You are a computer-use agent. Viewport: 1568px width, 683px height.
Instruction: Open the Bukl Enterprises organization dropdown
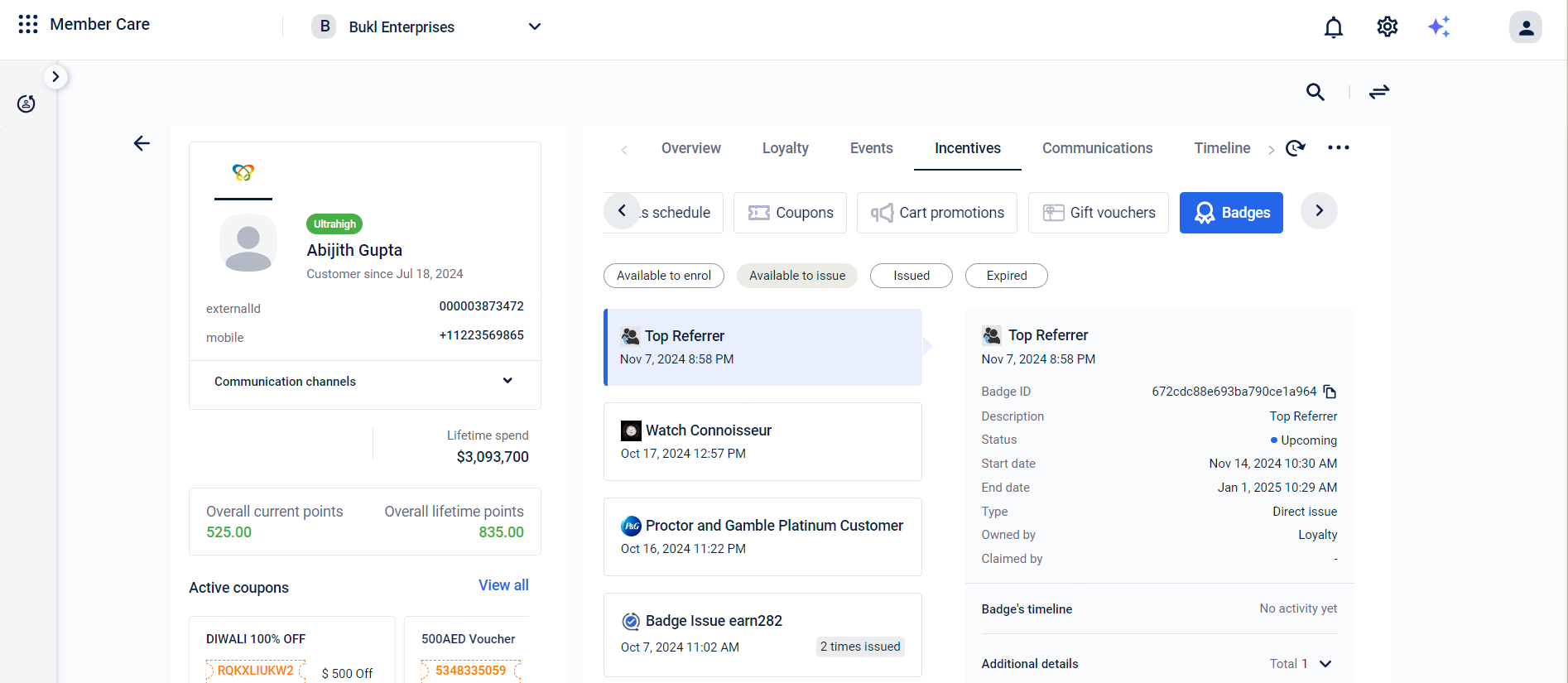[x=429, y=26]
